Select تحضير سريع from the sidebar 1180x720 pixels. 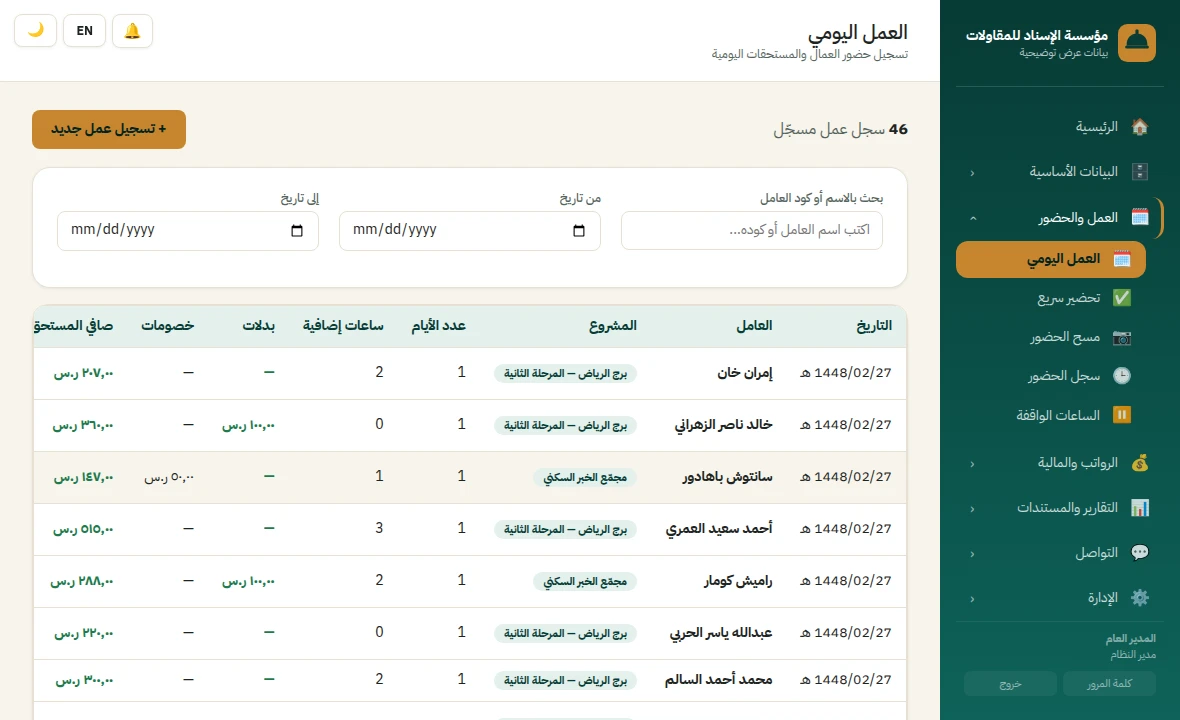pyautogui.click(x=1051, y=298)
